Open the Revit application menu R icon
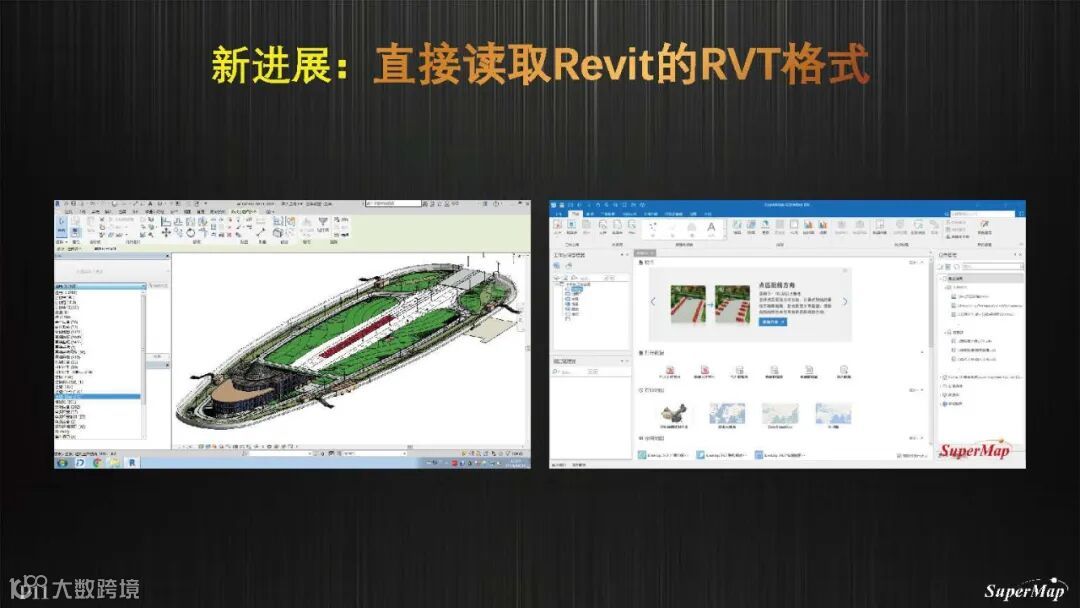The image size is (1080, 608). (x=59, y=204)
